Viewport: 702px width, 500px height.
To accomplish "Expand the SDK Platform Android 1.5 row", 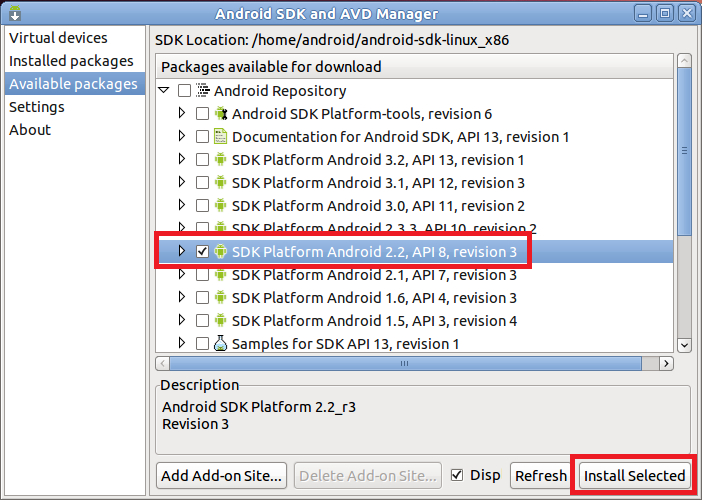I will coord(182,320).
